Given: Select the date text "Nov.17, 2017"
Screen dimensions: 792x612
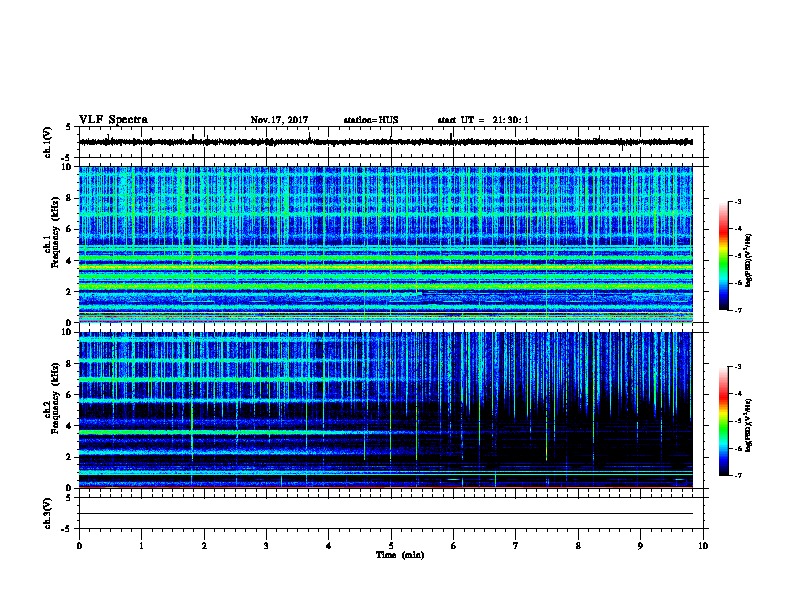Looking at the screenshot, I should click(x=279, y=120).
